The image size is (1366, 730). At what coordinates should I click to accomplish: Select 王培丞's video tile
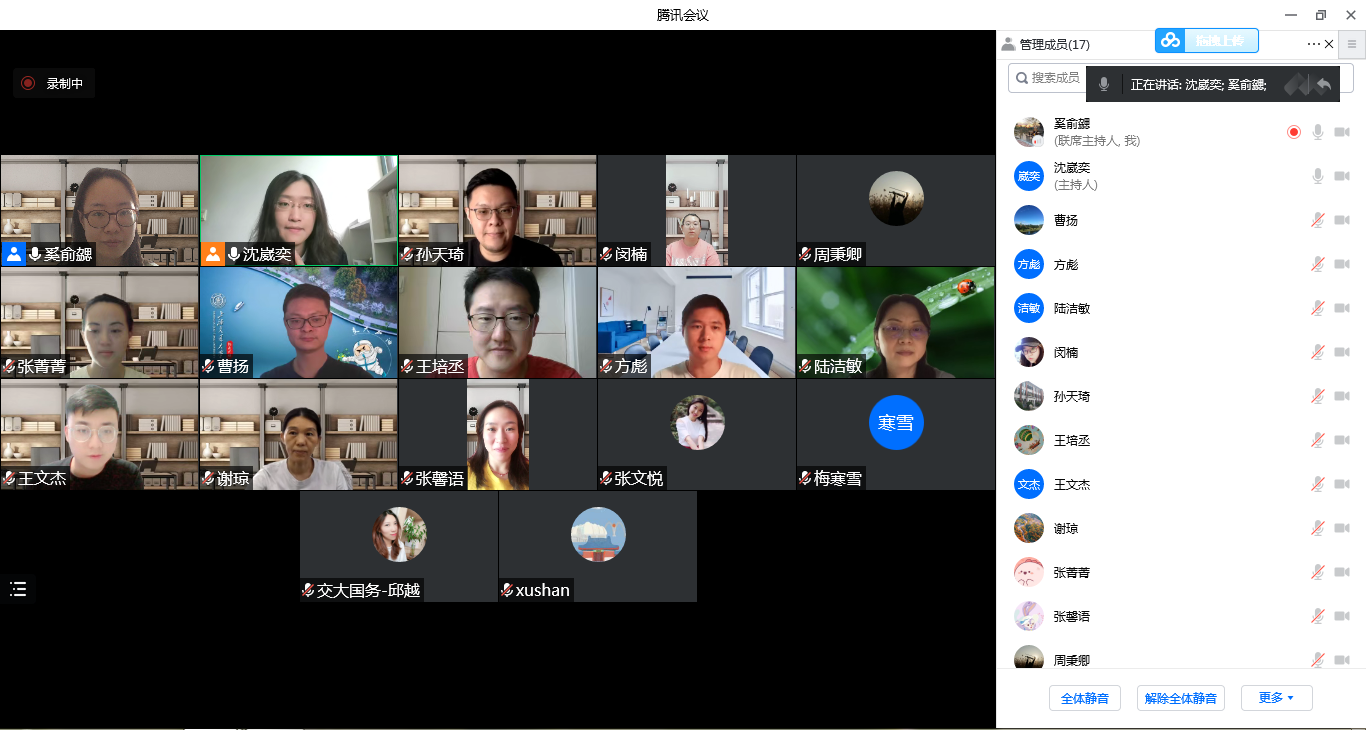tap(497, 322)
